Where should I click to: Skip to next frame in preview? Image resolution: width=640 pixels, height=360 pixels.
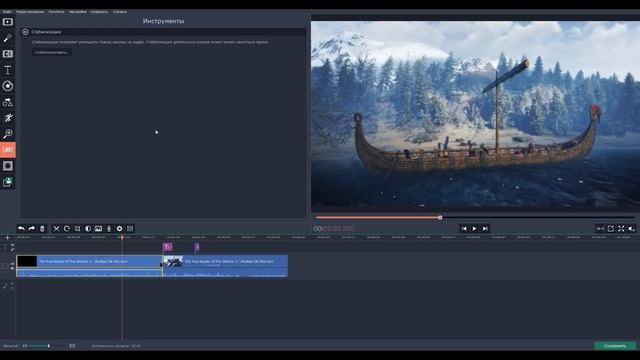pos(485,229)
